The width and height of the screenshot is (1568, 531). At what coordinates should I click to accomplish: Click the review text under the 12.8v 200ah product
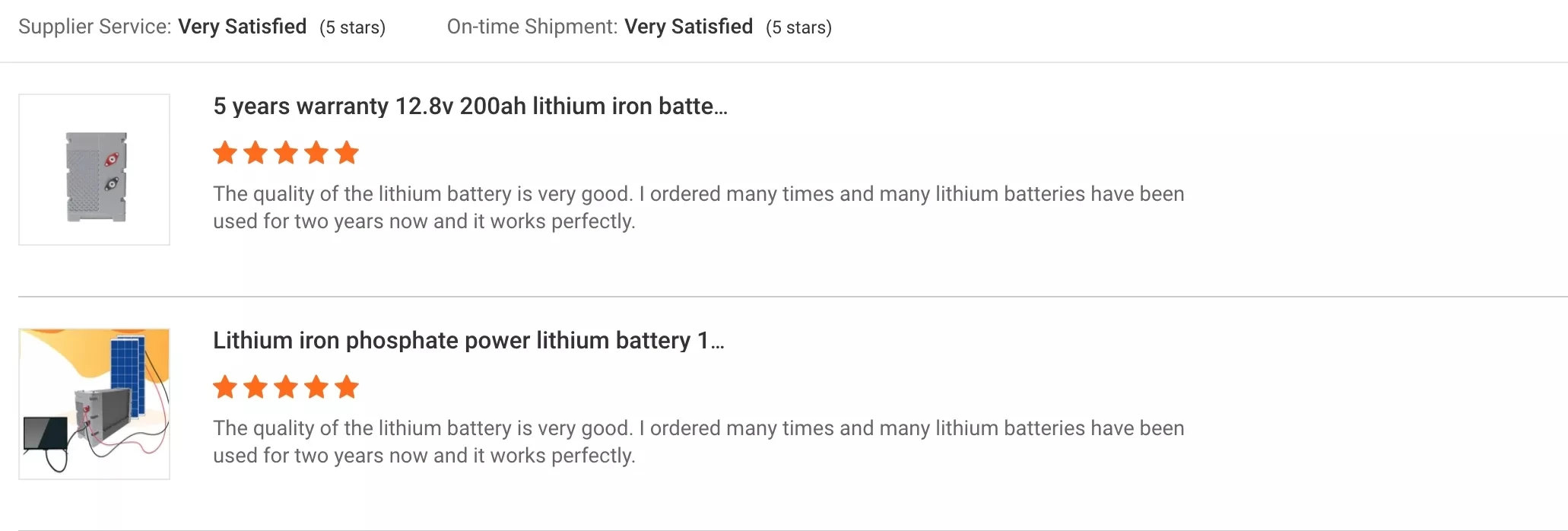pyautogui.click(x=698, y=208)
